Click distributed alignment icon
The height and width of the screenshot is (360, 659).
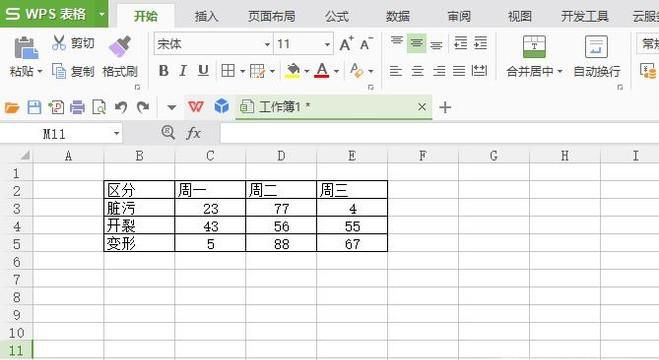(479, 71)
